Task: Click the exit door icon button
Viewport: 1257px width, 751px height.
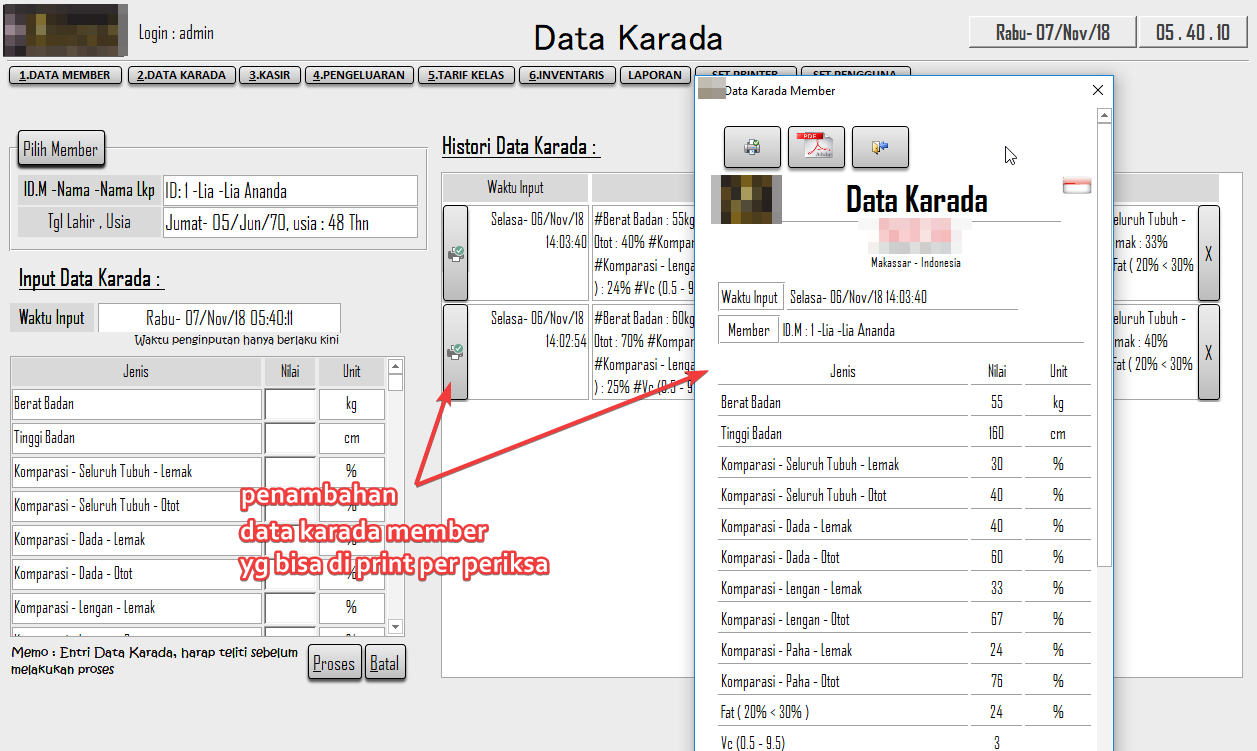Action: point(880,148)
